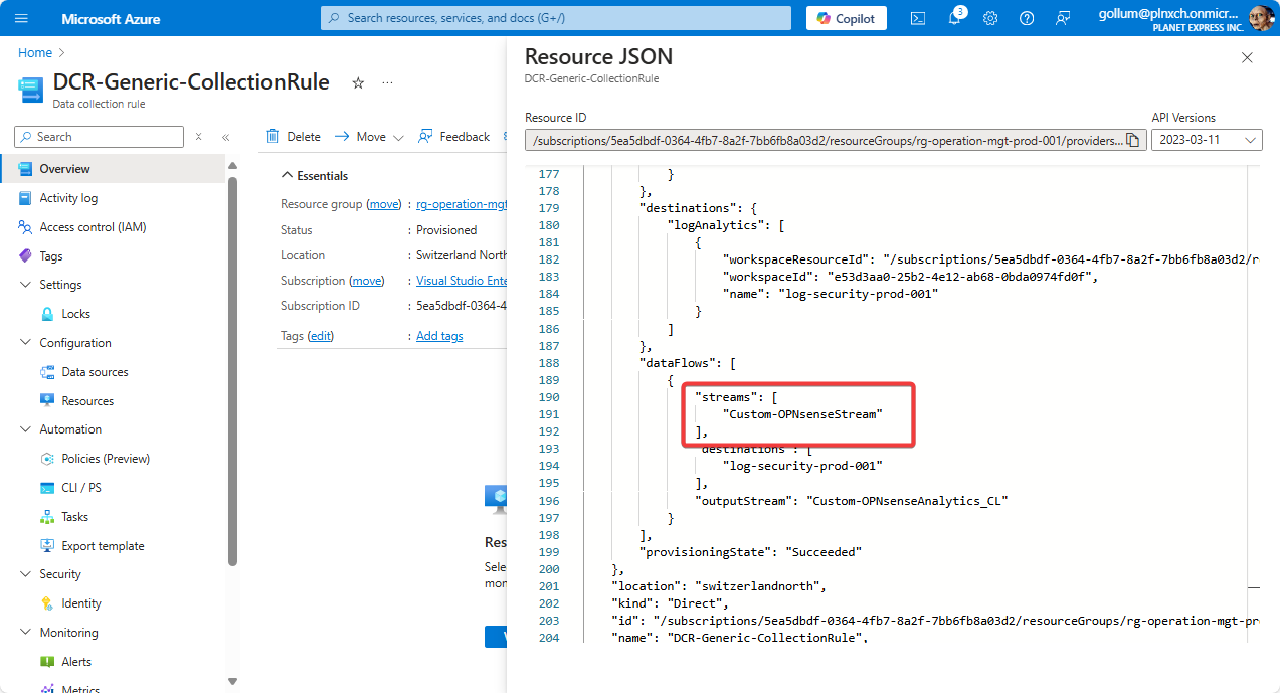The width and height of the screenshot is (1280, 693).
Task: Favorite DCR-Generic-CollectionRule with the star
Action: pyautogui.click(x=357, y=83)
